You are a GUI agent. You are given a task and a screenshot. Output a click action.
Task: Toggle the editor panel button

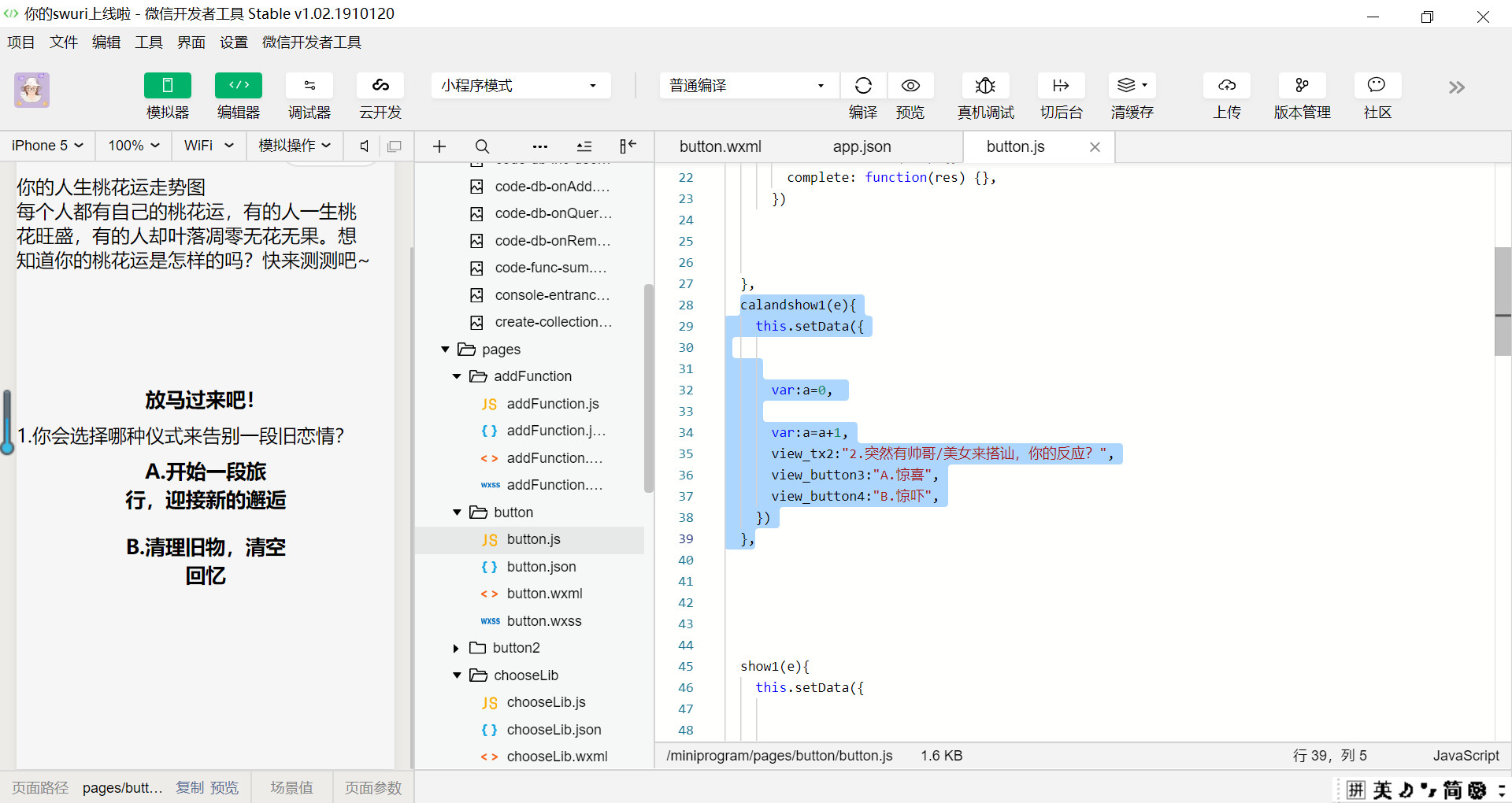coord(238,86)
